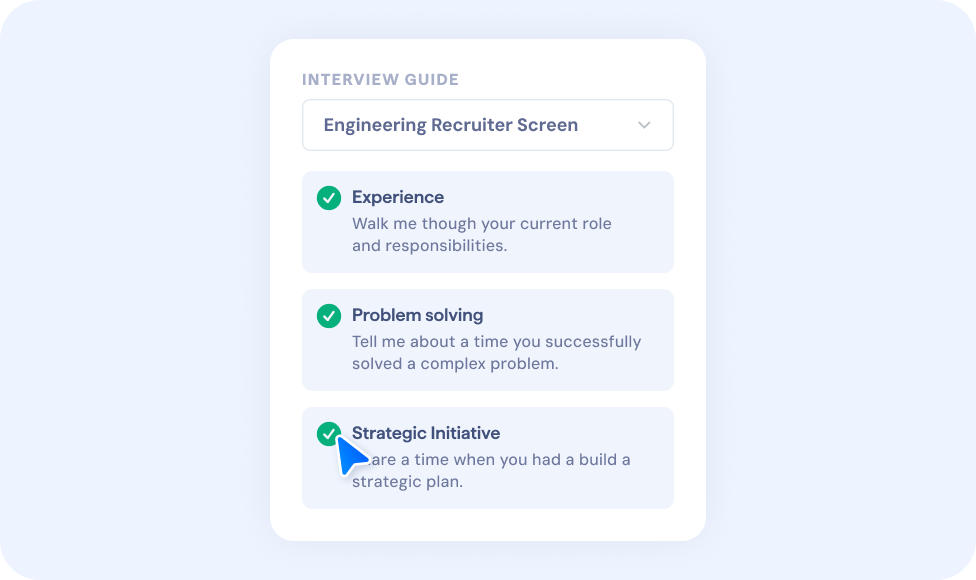The height and width of the screenshot is (580, 976).
Task: Click the INTERVIEW GUIDE heading label
Action: coord(380,80)
